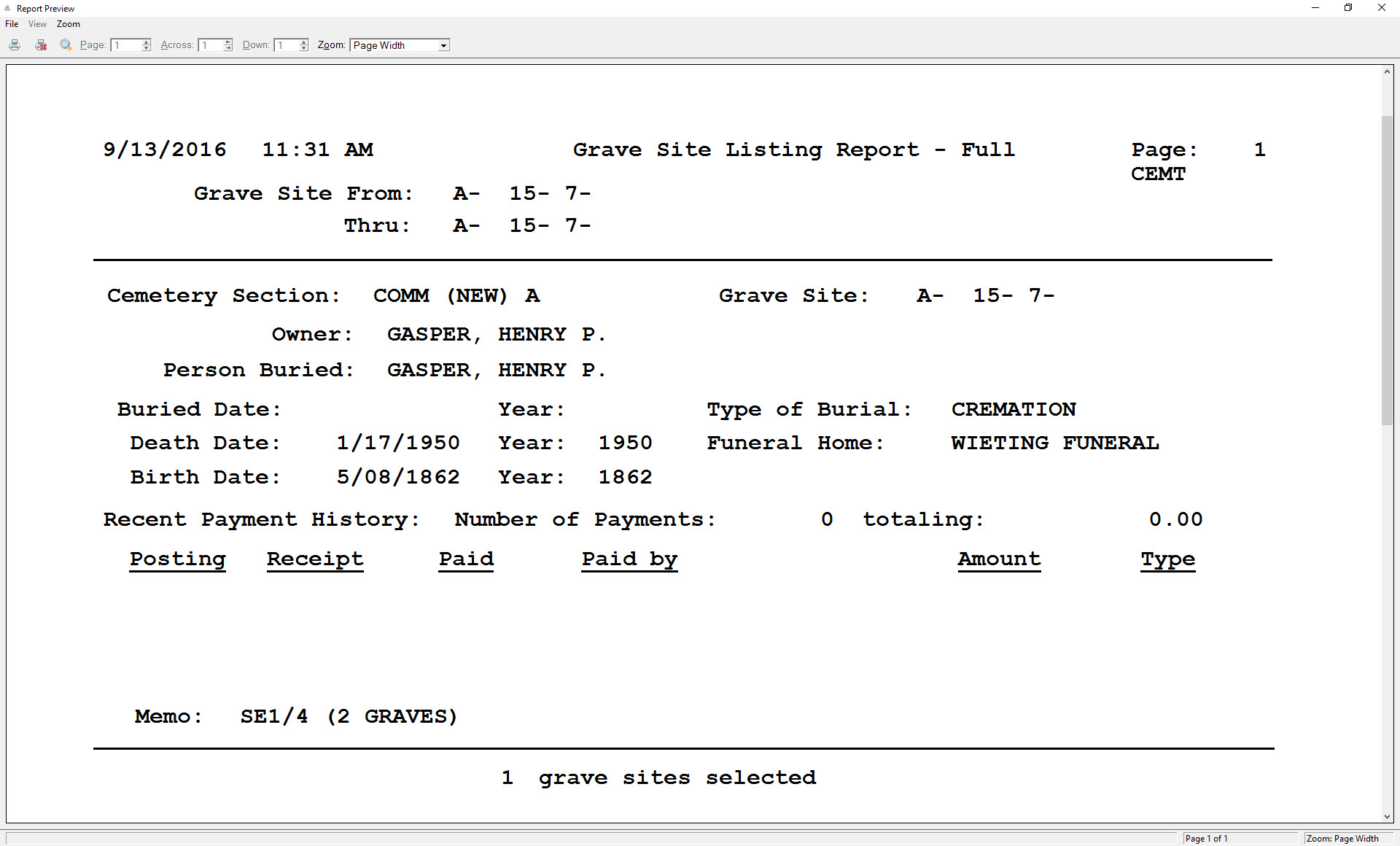Restore down the Report Preview window
Image resolution: width=1400 pixels, height=846 pixels.
[x=1348, y=8]
